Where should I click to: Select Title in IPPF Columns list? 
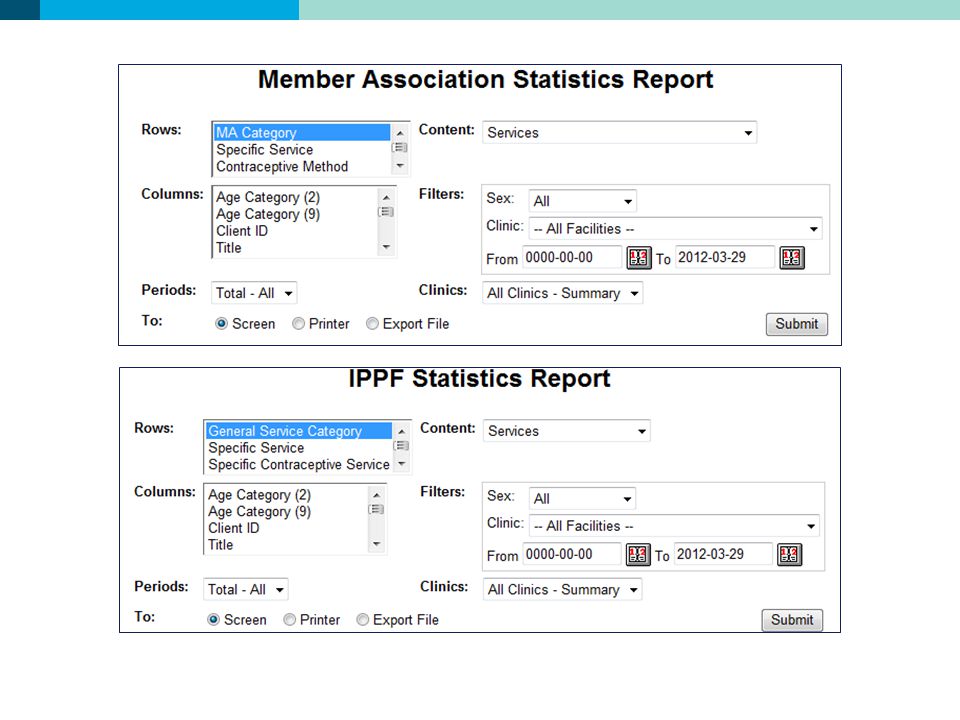[288, 545]
